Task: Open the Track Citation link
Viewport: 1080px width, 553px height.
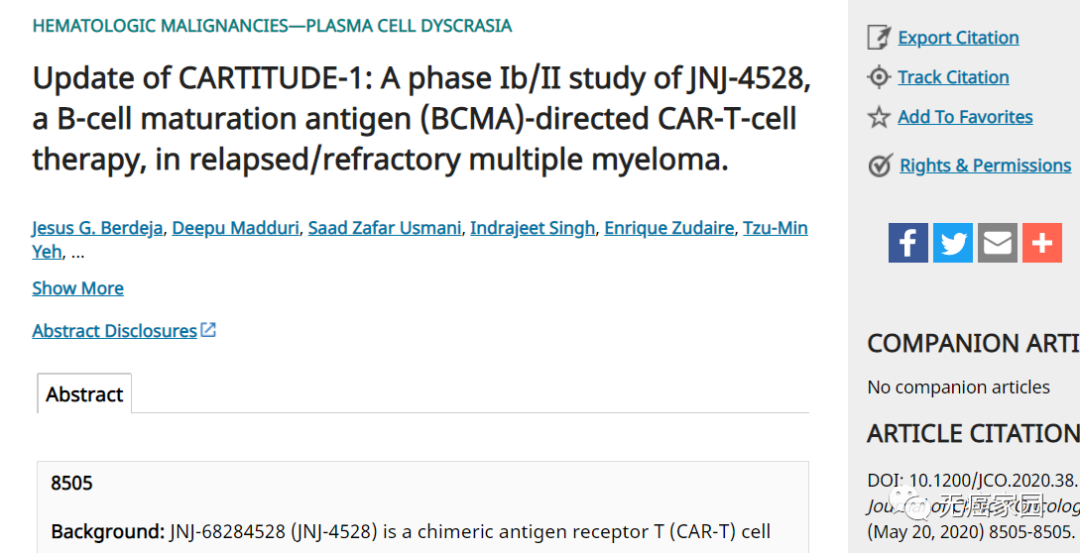Action: pos(953,77)
